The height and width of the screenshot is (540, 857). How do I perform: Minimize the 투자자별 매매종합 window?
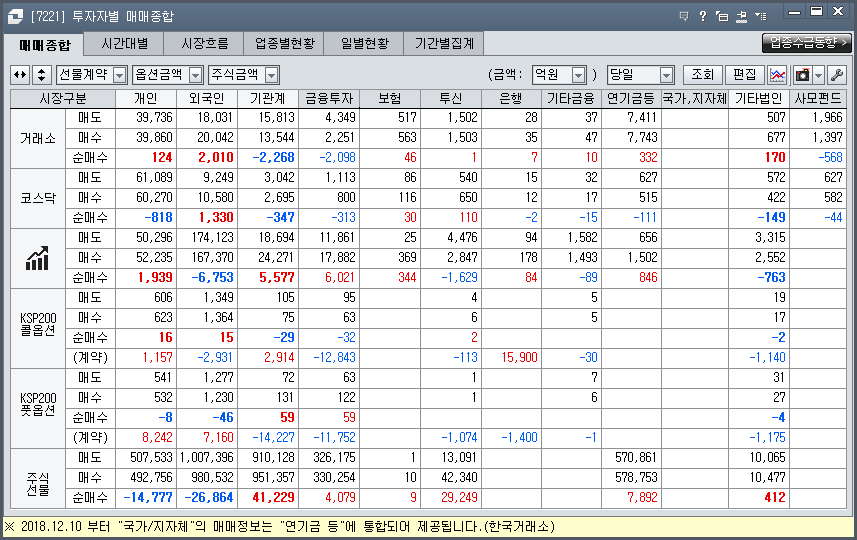794,12
